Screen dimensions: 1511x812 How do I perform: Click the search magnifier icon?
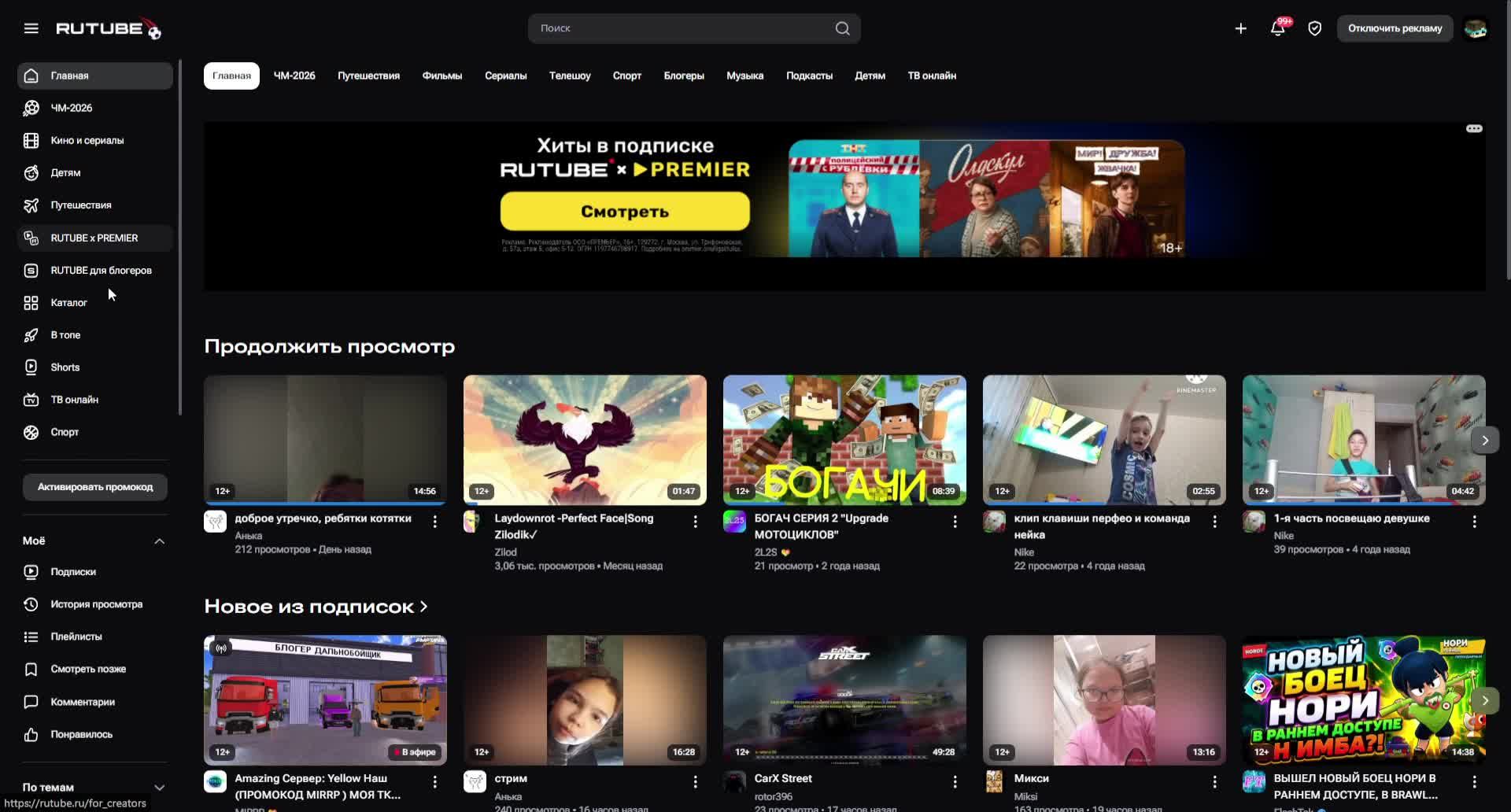click(x=842, y=28)
